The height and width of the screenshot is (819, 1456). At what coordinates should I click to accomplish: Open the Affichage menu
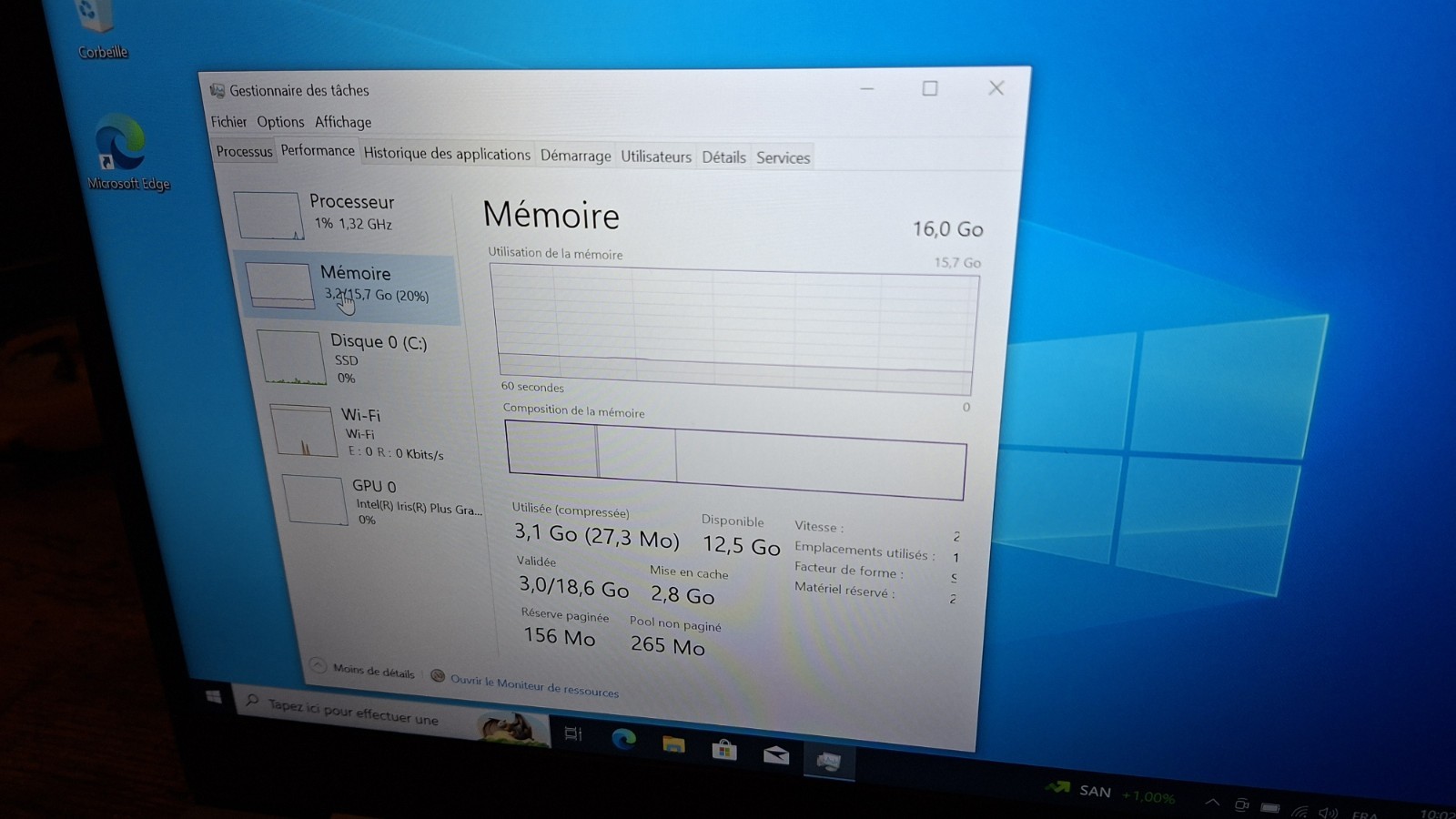pos(343,122)
